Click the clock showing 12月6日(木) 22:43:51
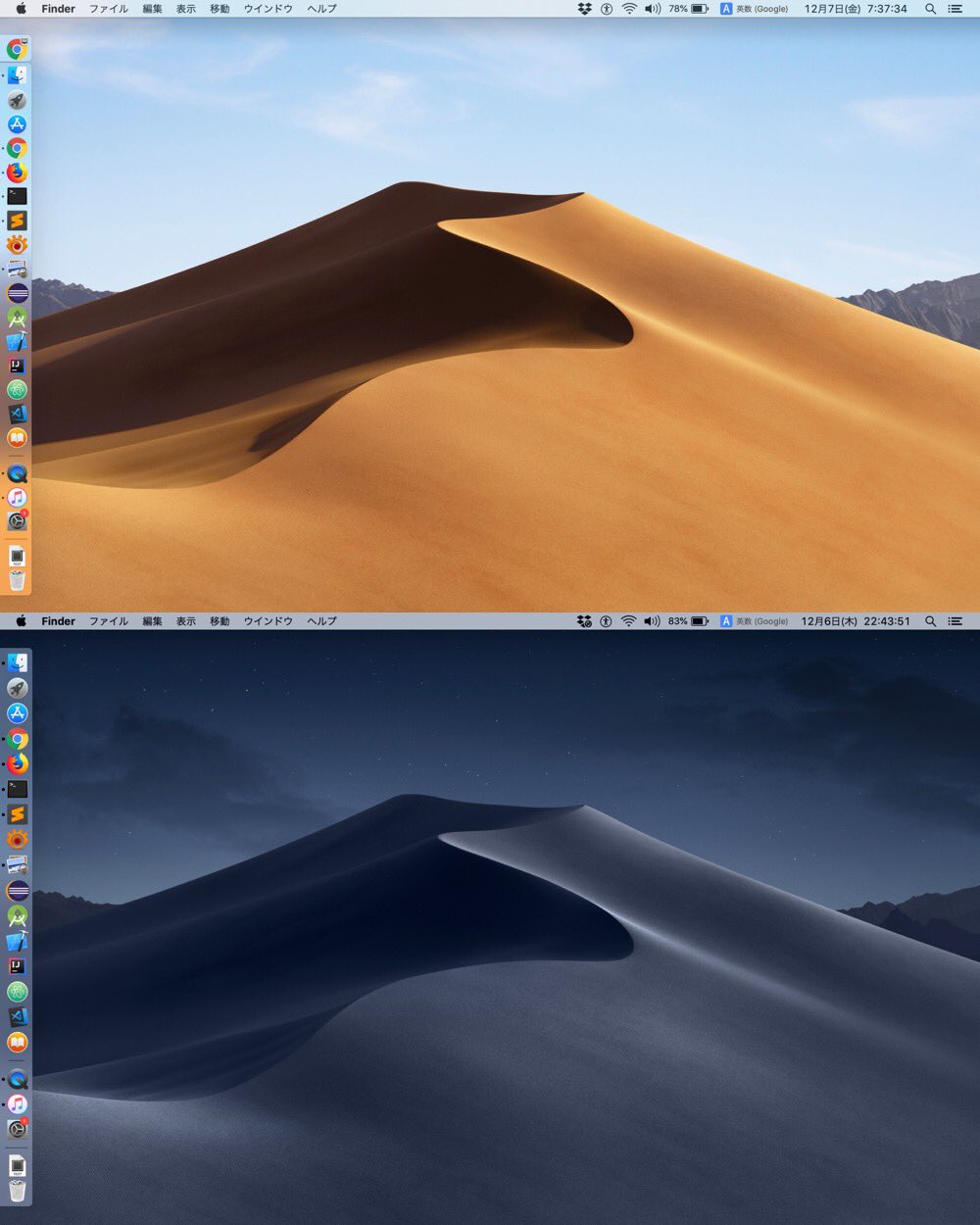The width and height of the screenshot is (980, 1225). (x=856, y=621)
